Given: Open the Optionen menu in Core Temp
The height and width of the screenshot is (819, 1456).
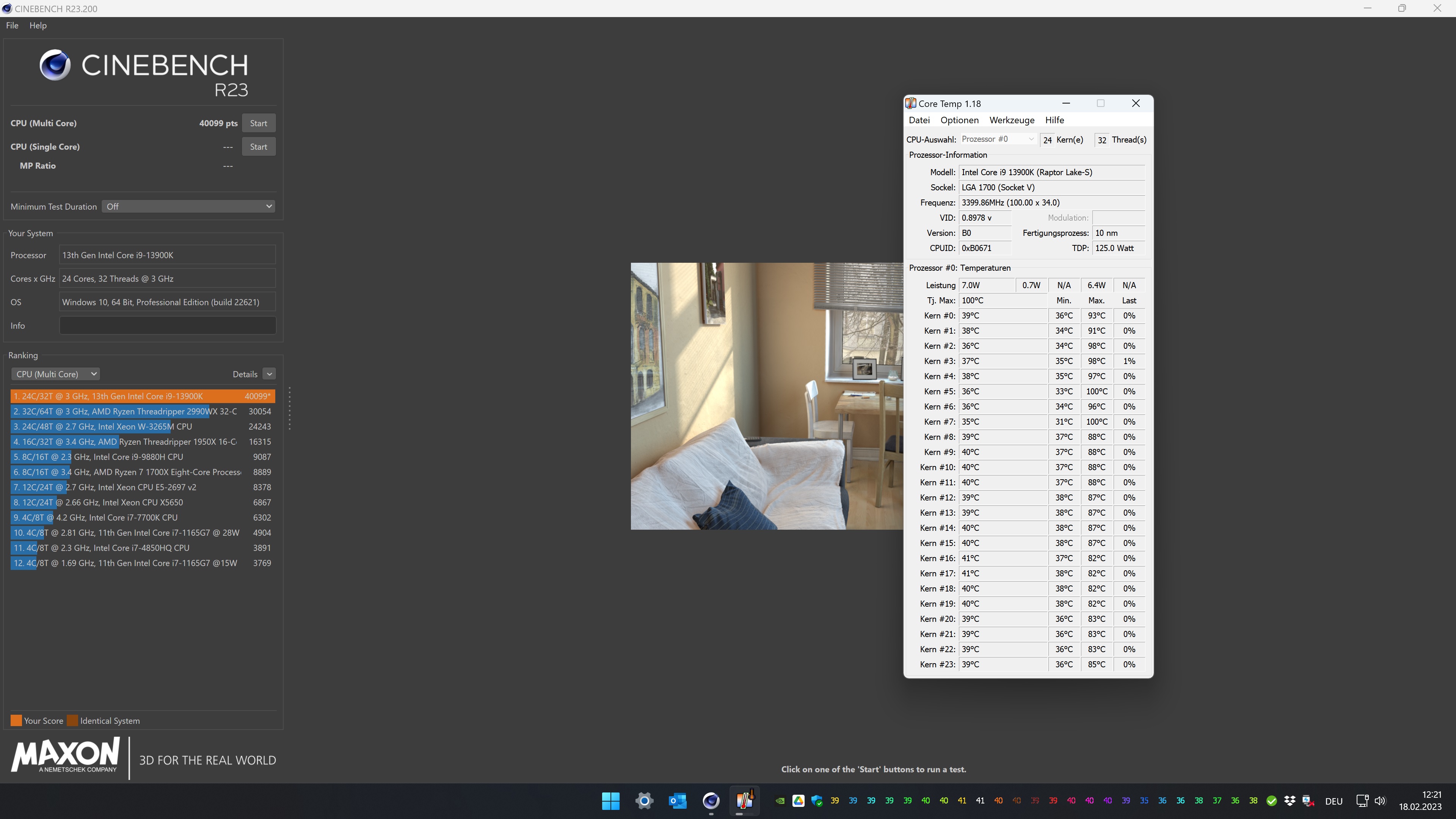Looking at the screenshot, I should tap(959, 120).
